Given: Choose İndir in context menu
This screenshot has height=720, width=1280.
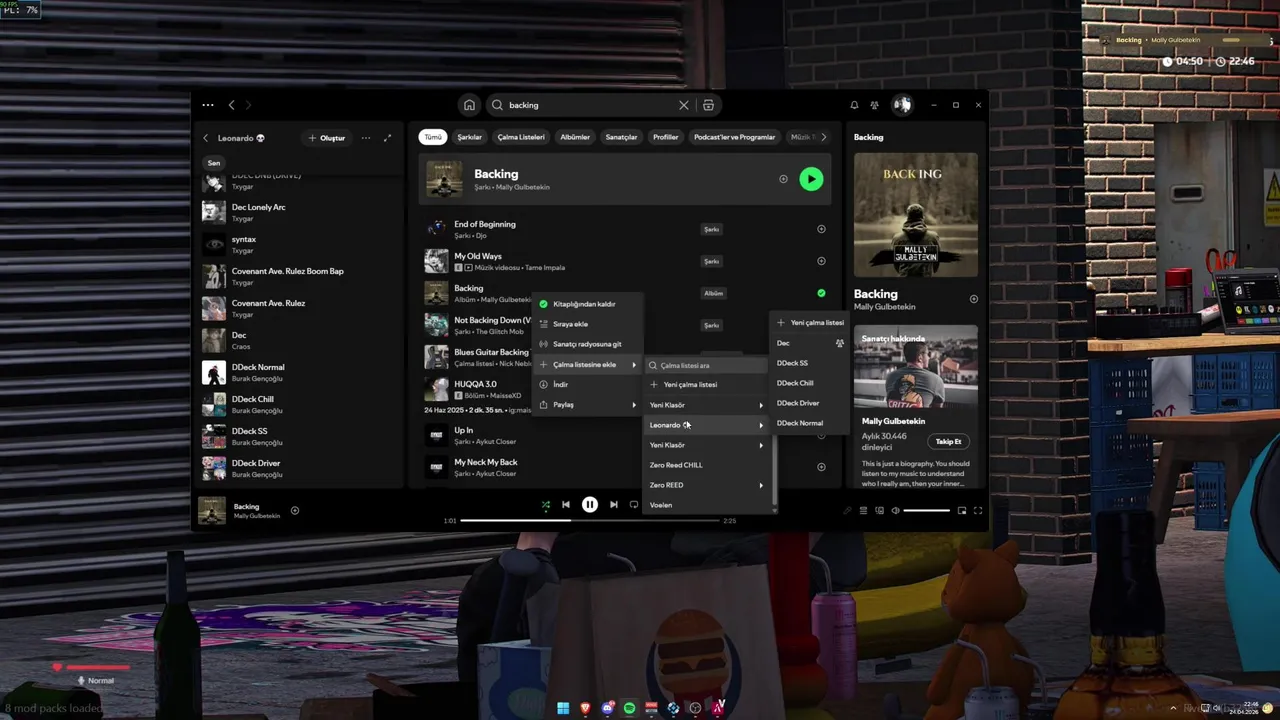Looking at the screenshot, I should (587, 384).
